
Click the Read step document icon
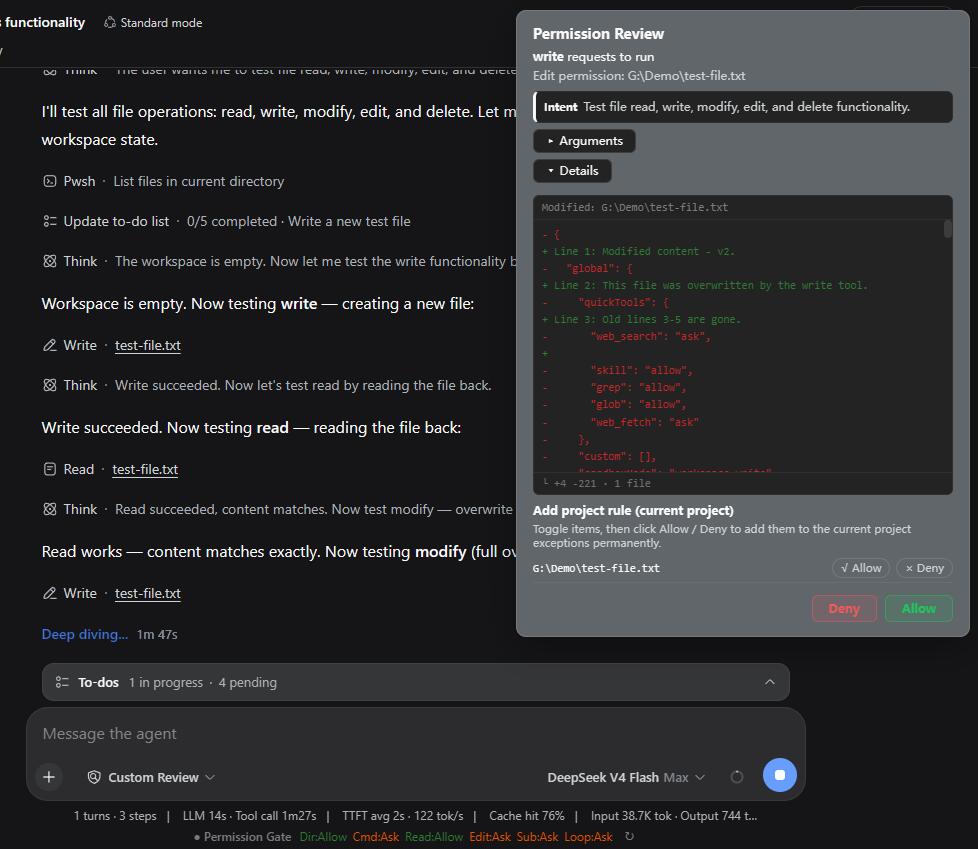tap(49, 470)
